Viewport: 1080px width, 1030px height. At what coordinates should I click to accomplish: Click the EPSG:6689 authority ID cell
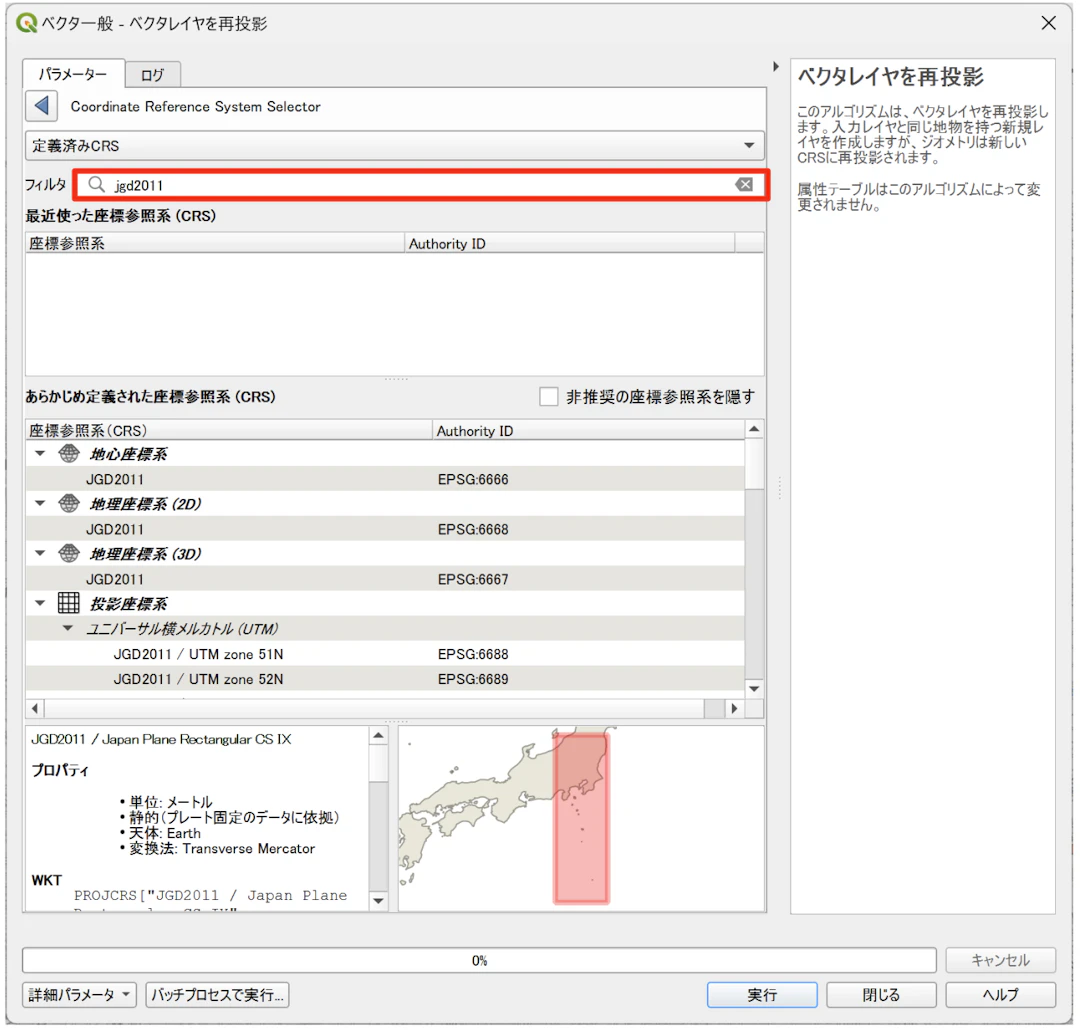tap(473, 679)
